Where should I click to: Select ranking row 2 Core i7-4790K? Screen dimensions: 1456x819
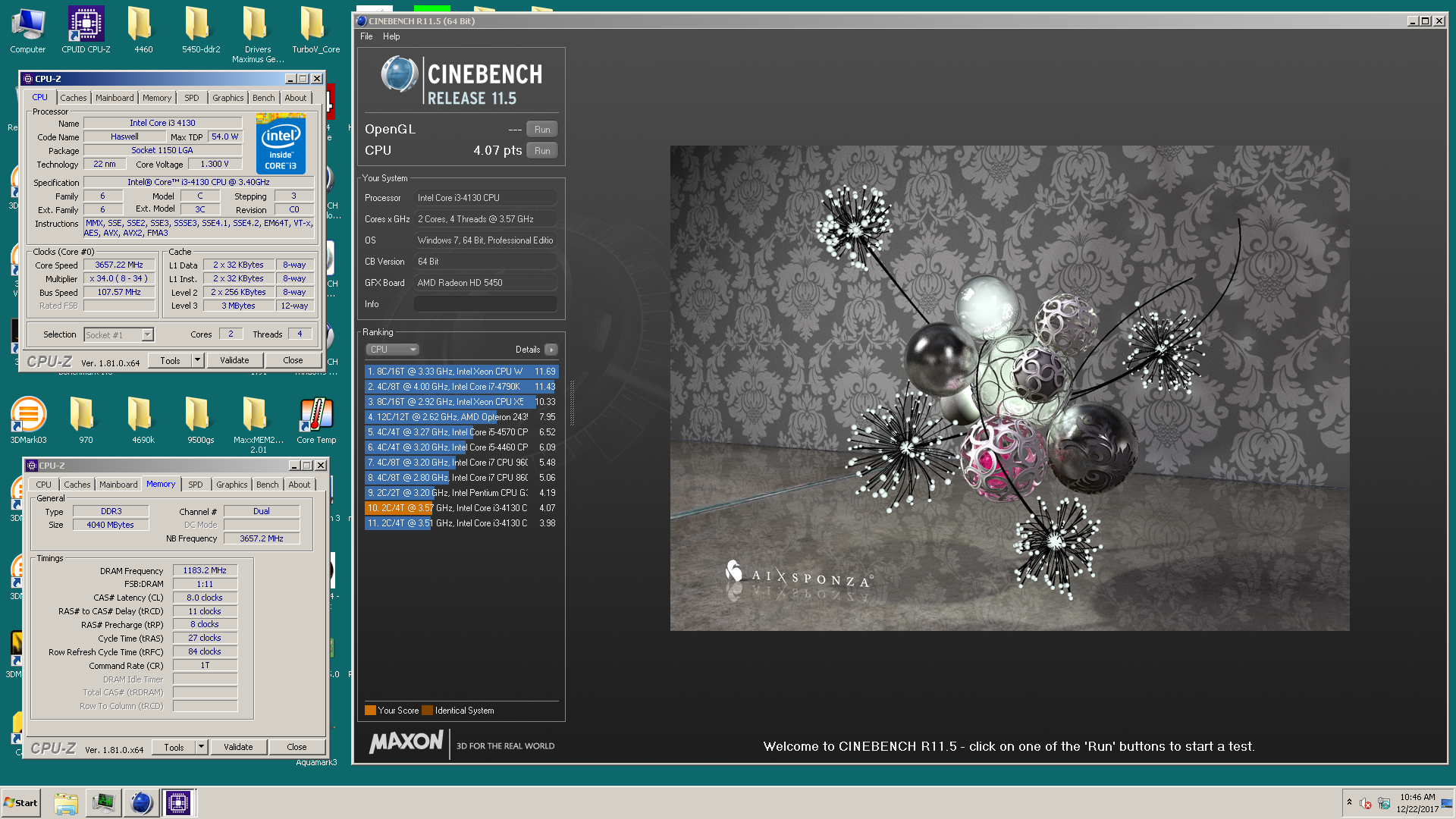click(461, 387)
